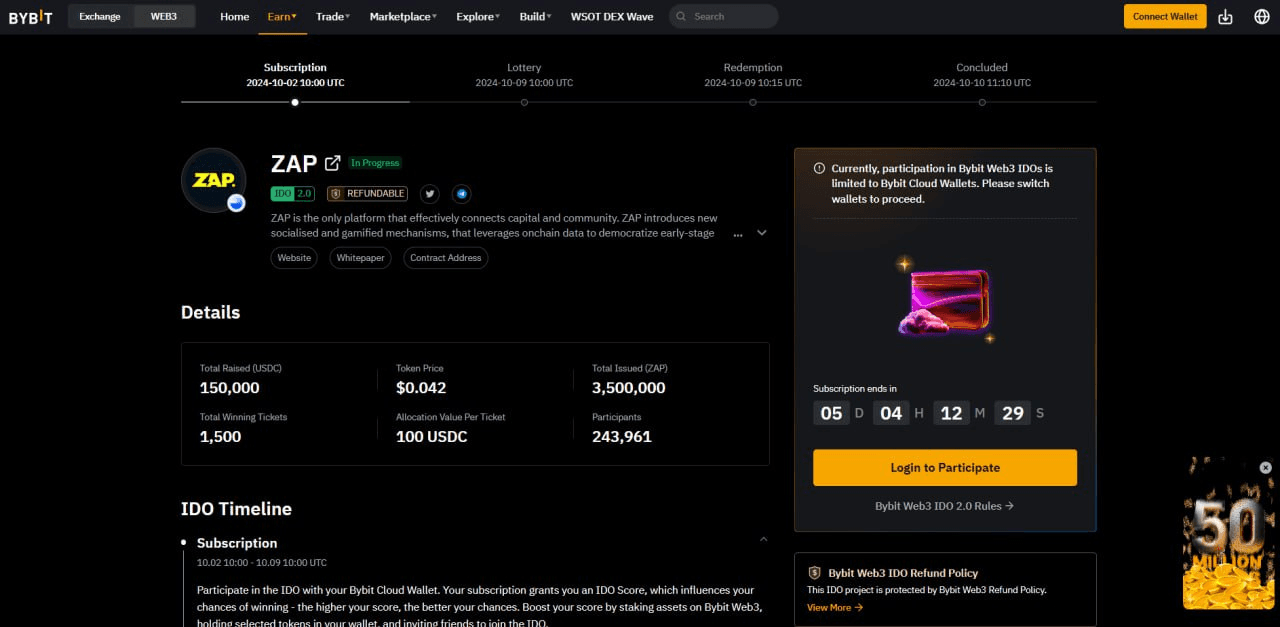
Task: Click the Login to Participate button
Action: tap(944, 468)
